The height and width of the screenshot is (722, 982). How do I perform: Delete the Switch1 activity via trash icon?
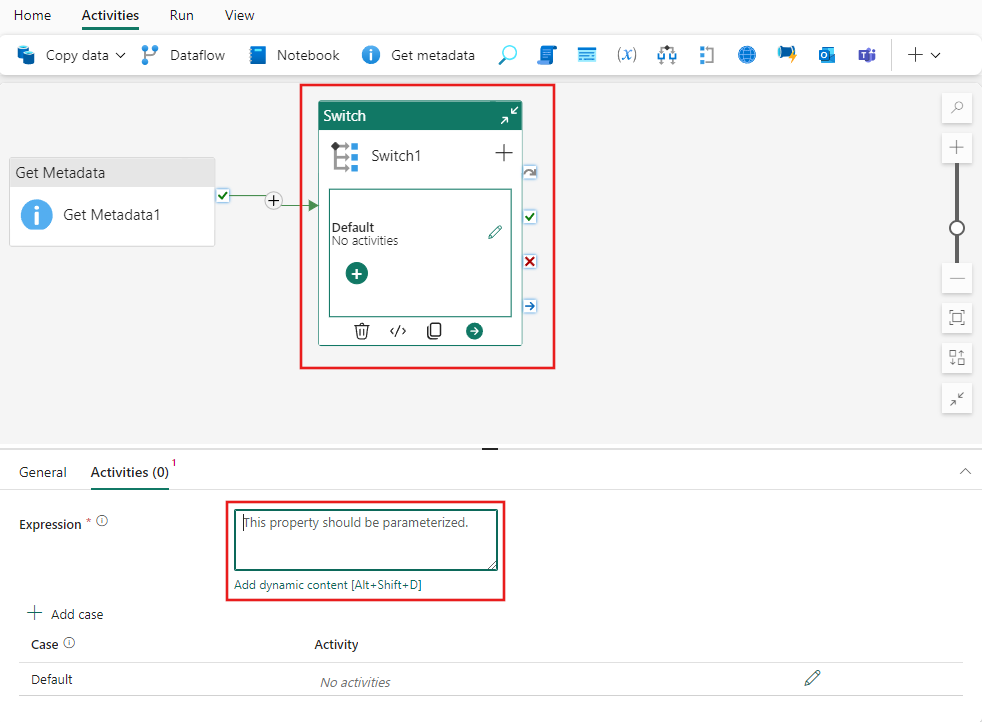[361, 330]
